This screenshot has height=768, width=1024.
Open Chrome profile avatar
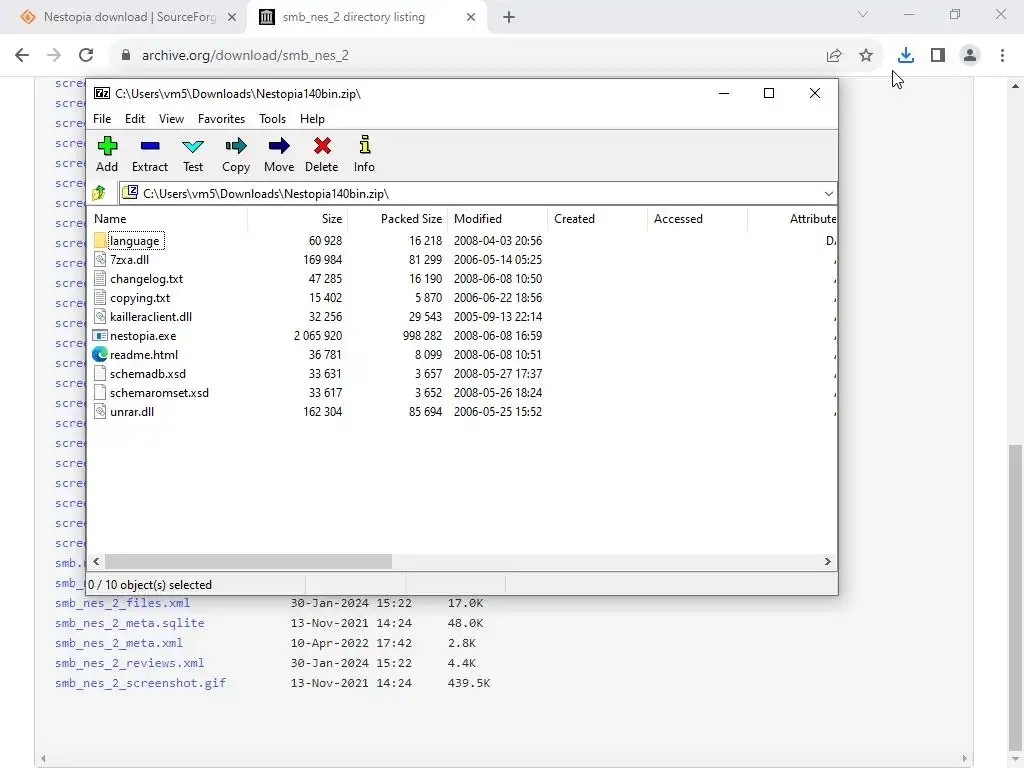(970, 56)
